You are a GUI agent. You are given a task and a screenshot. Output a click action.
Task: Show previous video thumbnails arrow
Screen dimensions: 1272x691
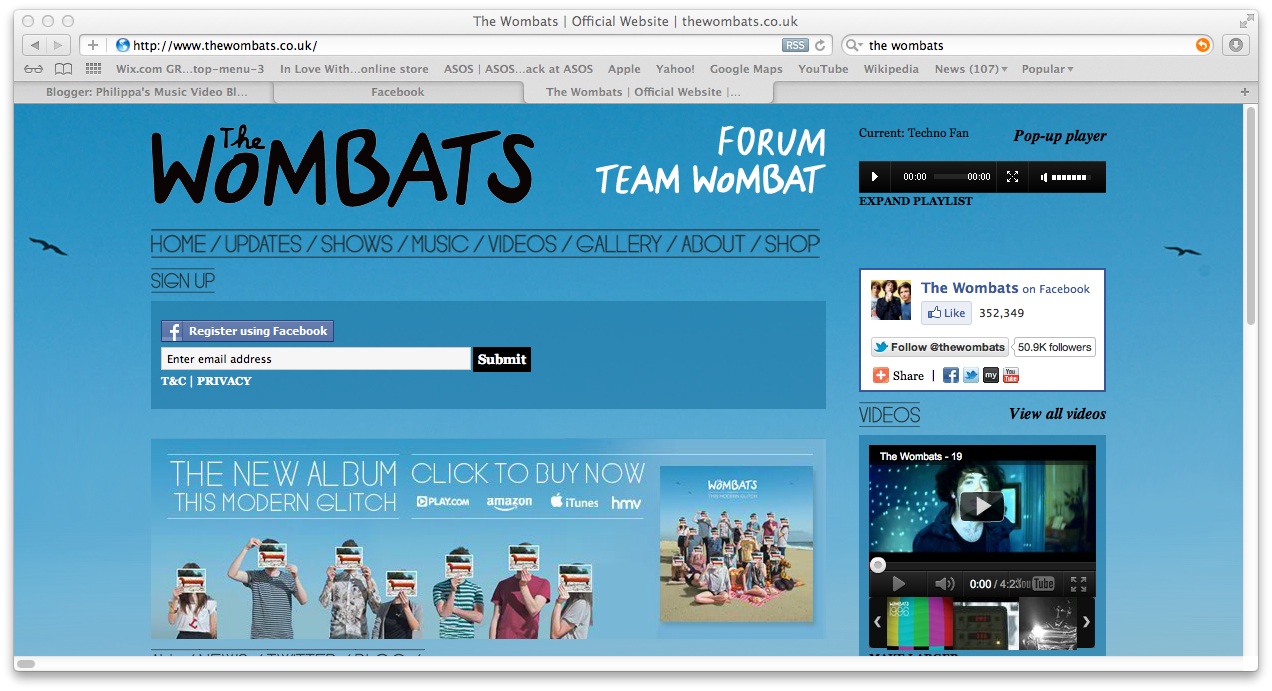[x=878, y=622]
